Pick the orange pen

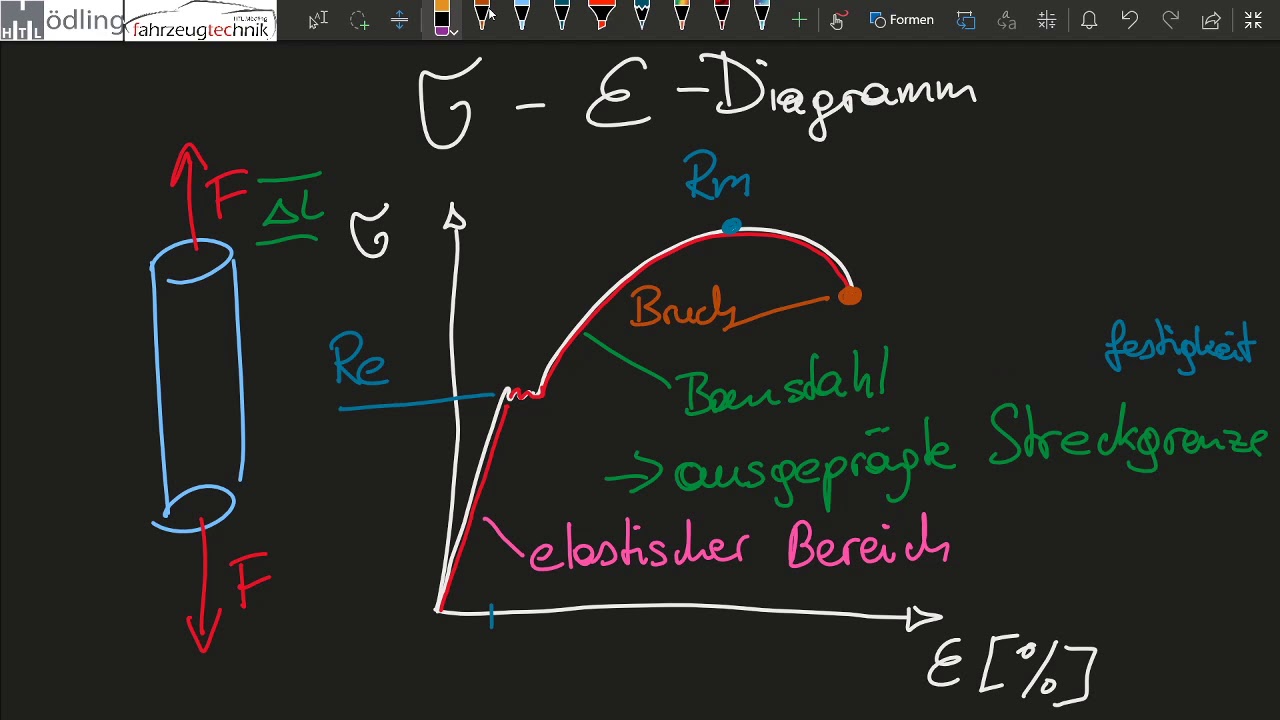pyautogui.click(x=482, y=16)
